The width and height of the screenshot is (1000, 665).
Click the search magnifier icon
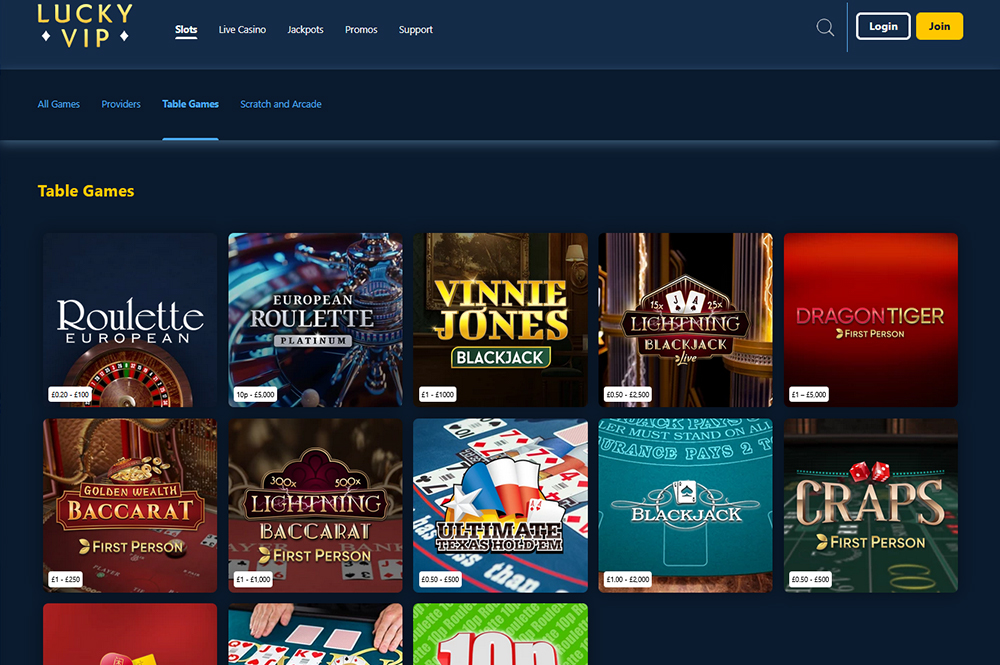click(x=825, y=27)
